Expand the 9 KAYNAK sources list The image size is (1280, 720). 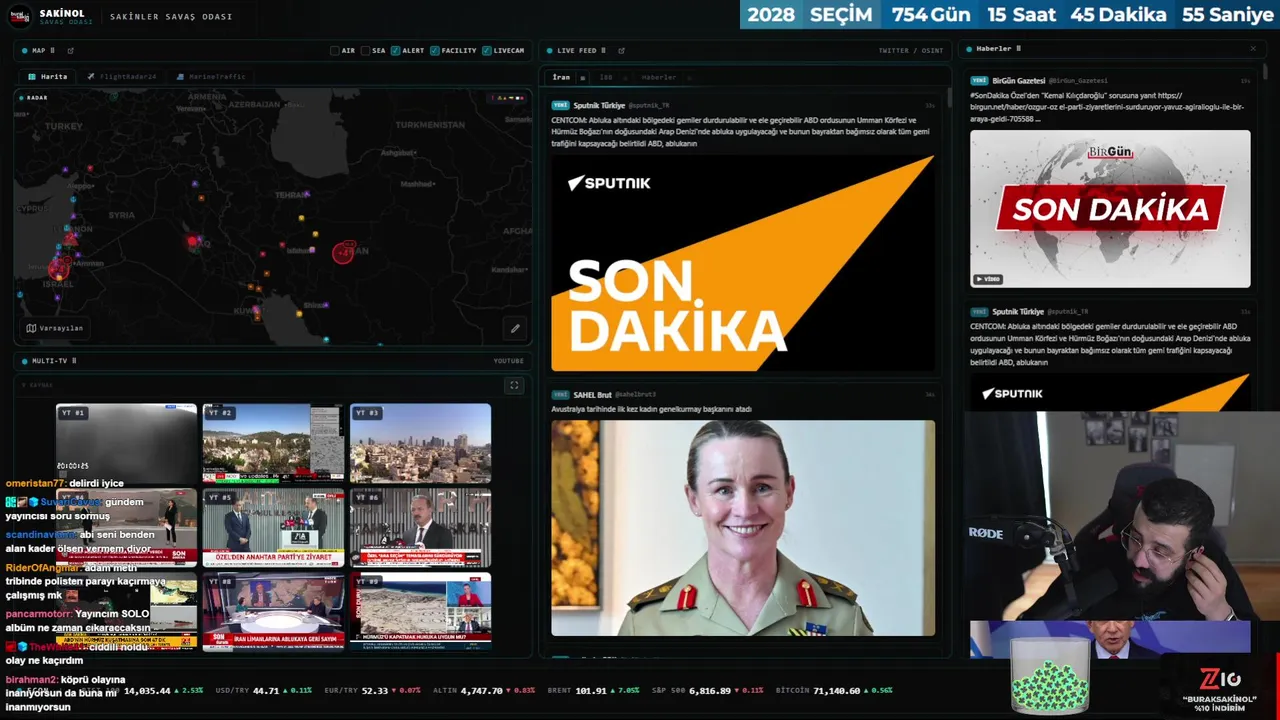(x=38, y=385)
